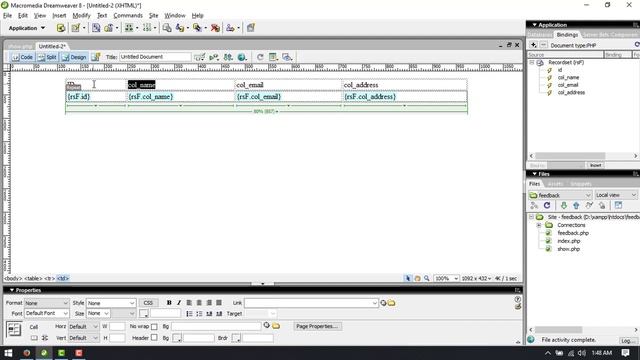Viewport: 640px width, 360px height.
Task: Open the Modify menu
Action: click(81, 16)
